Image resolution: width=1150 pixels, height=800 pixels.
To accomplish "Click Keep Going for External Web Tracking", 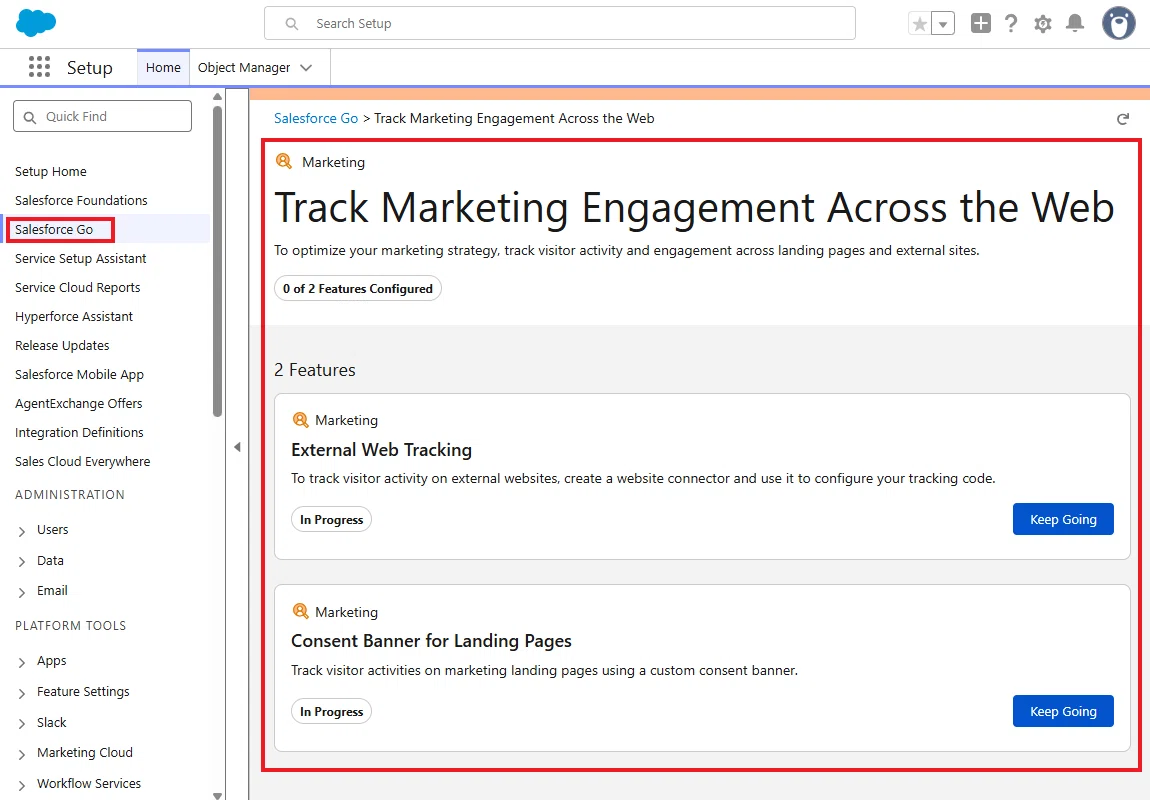I will tap(1063, 519).
